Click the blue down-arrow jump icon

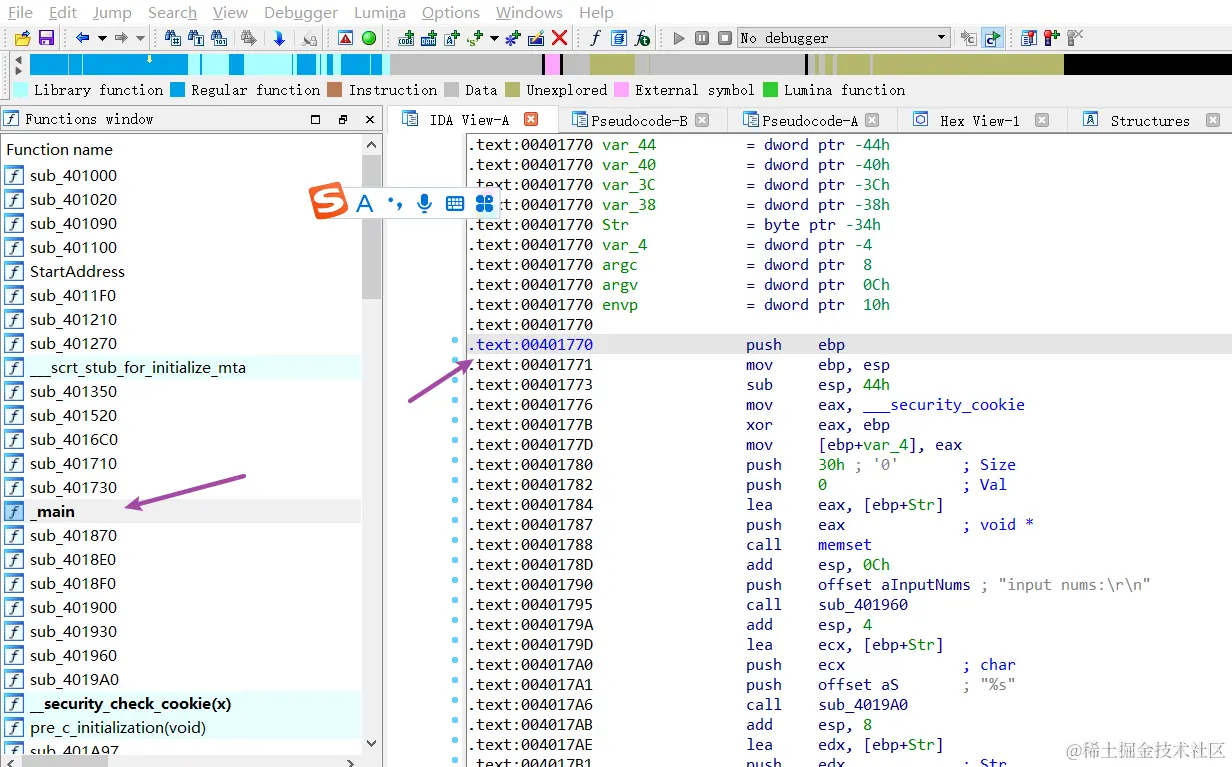point(280,38)
